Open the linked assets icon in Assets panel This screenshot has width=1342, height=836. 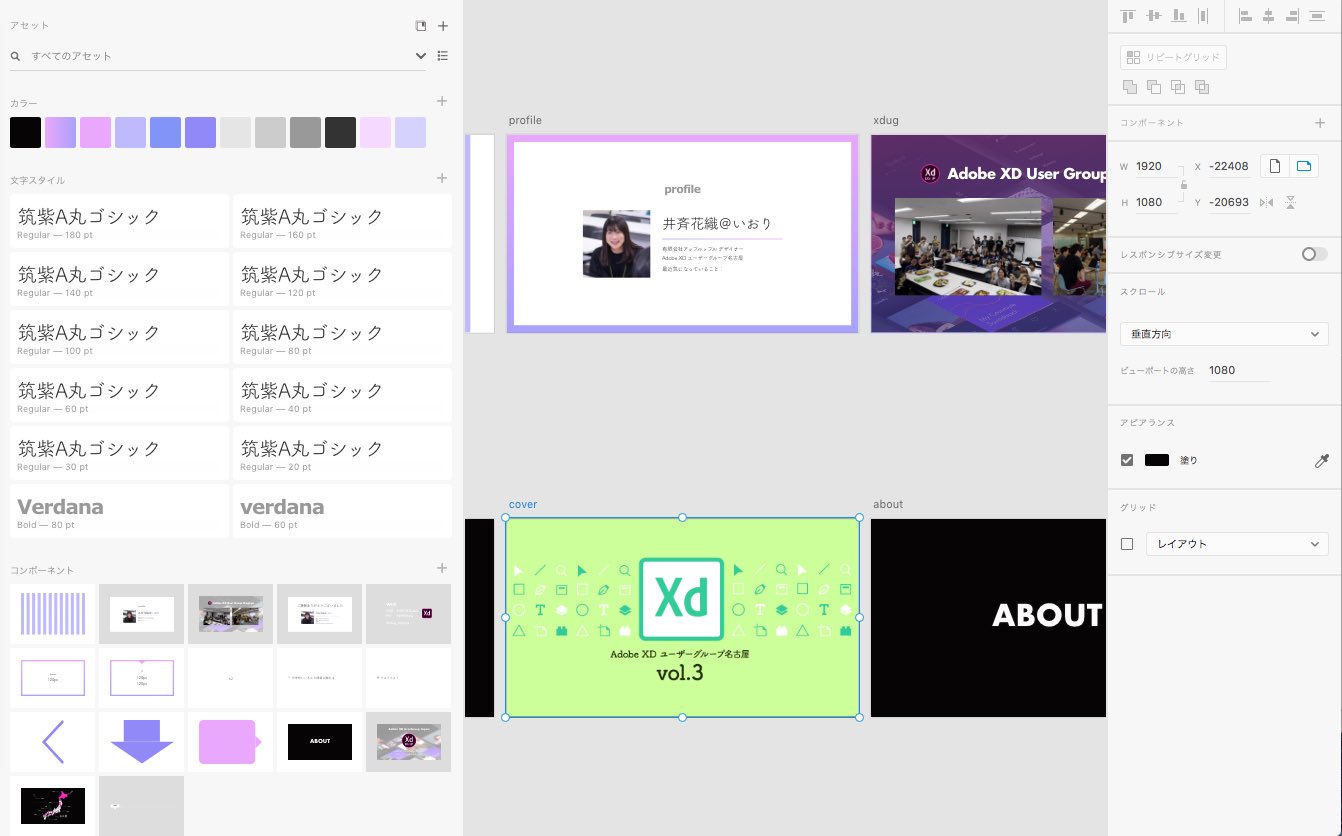[x=421, y=26]
